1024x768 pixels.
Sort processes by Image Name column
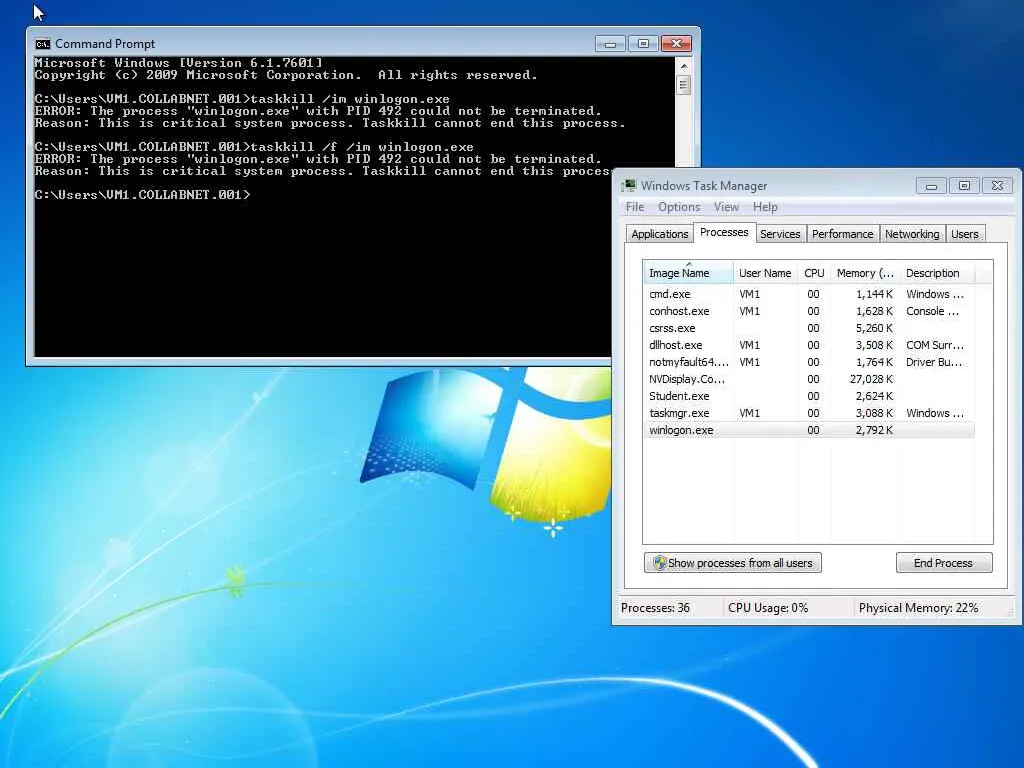(688, 273)
